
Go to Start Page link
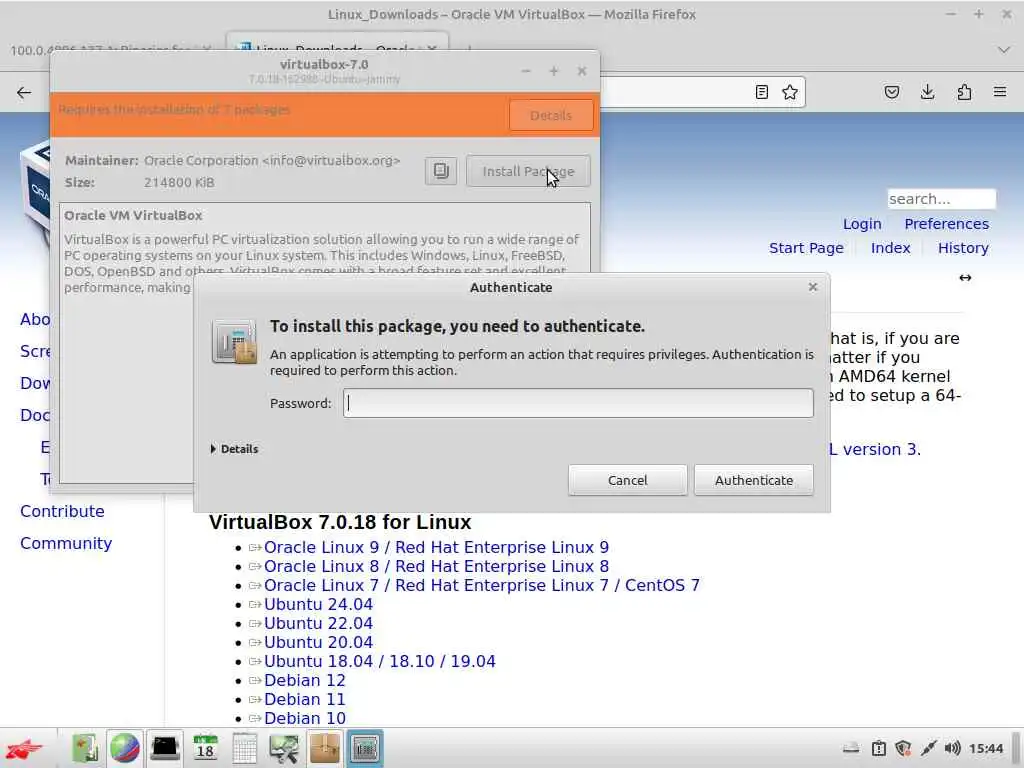806,248
